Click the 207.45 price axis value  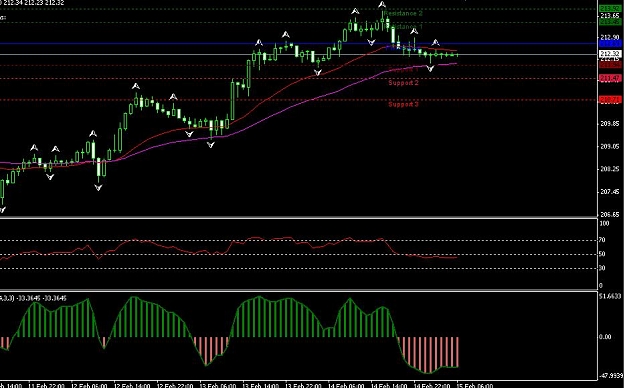click(x=610, y=192)
